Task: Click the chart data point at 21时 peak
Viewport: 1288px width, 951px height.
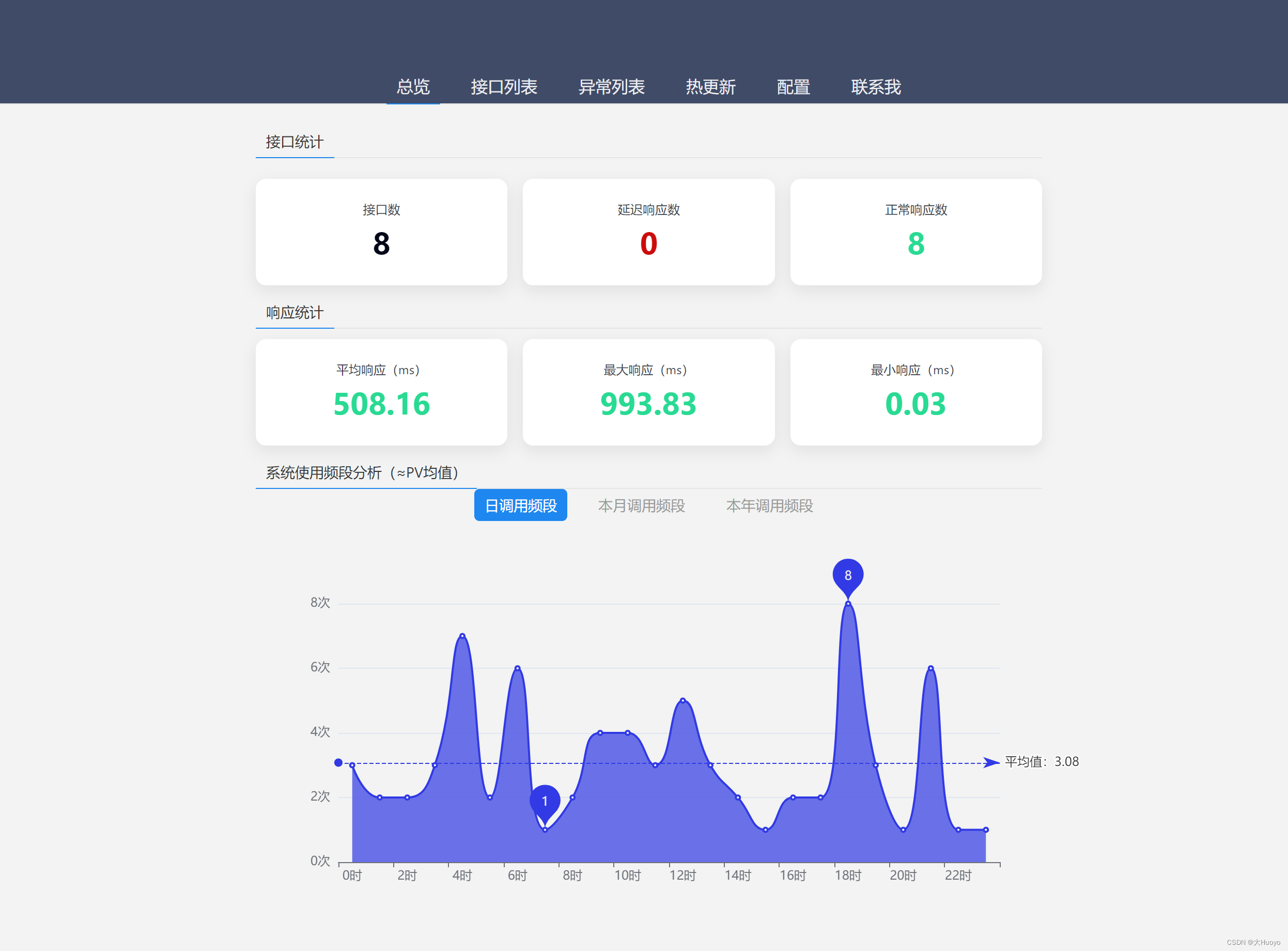Action: pos(930,668)
